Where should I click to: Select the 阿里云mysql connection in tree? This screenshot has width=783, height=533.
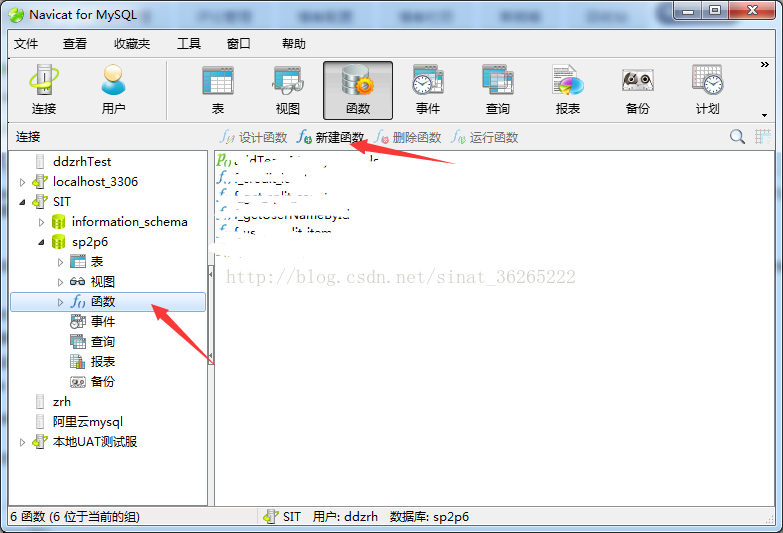click(87, 422)
